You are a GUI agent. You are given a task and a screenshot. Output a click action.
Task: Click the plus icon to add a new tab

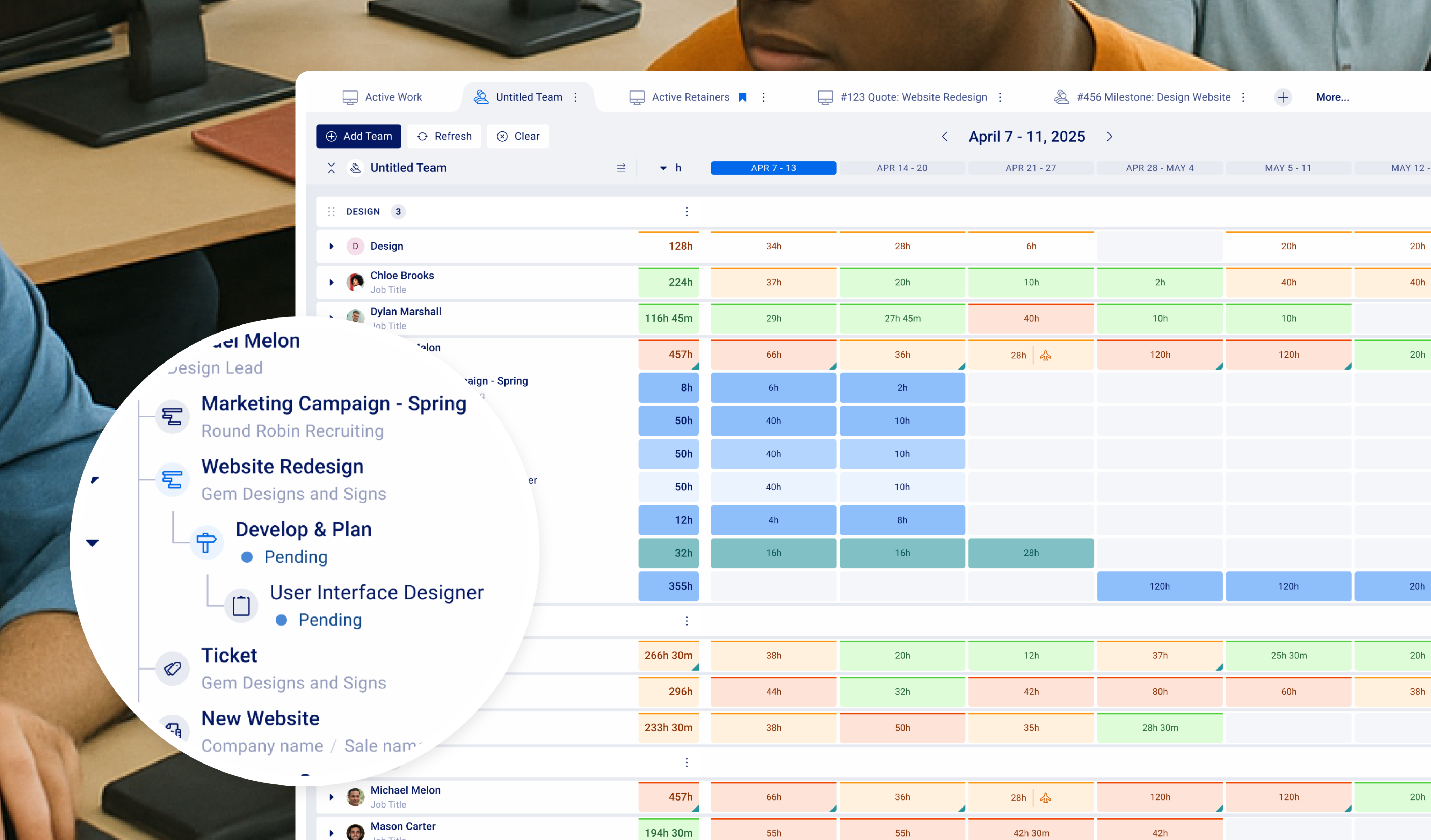[1282, 97]
